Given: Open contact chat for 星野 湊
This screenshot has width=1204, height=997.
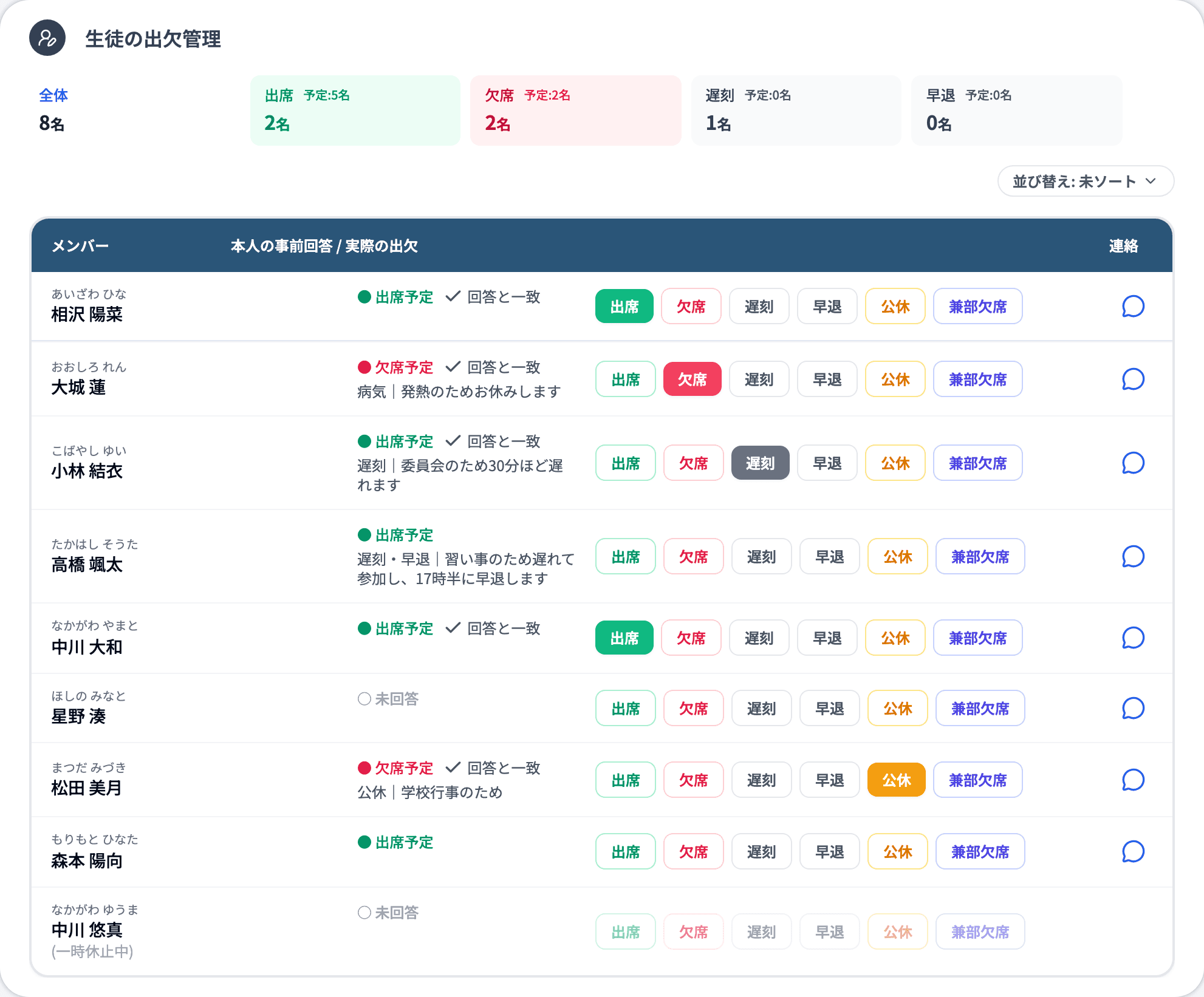Looking at the screenshot, I should pos(1133,709).
